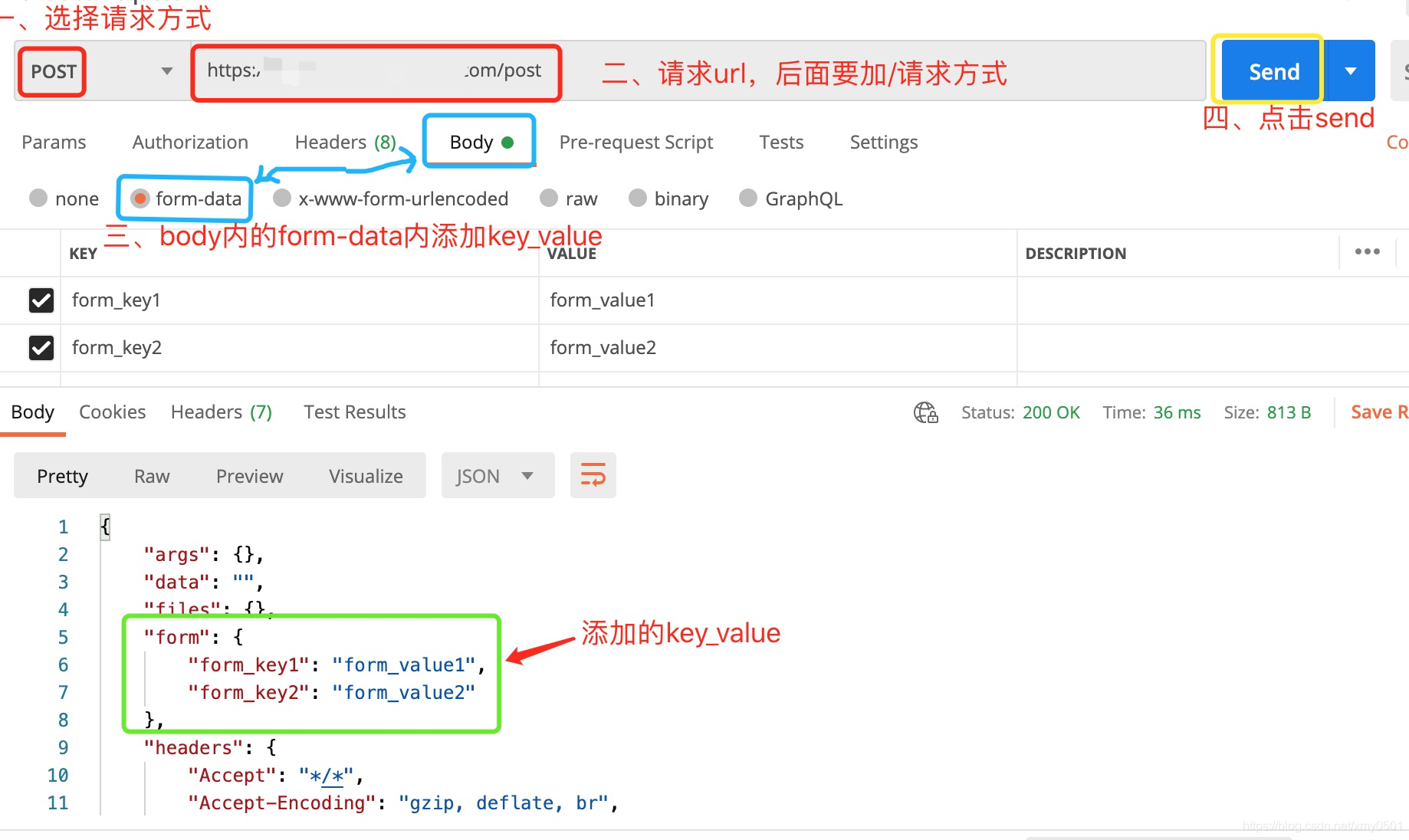
Task: Switch to the Preview response view
Action: 249,475
